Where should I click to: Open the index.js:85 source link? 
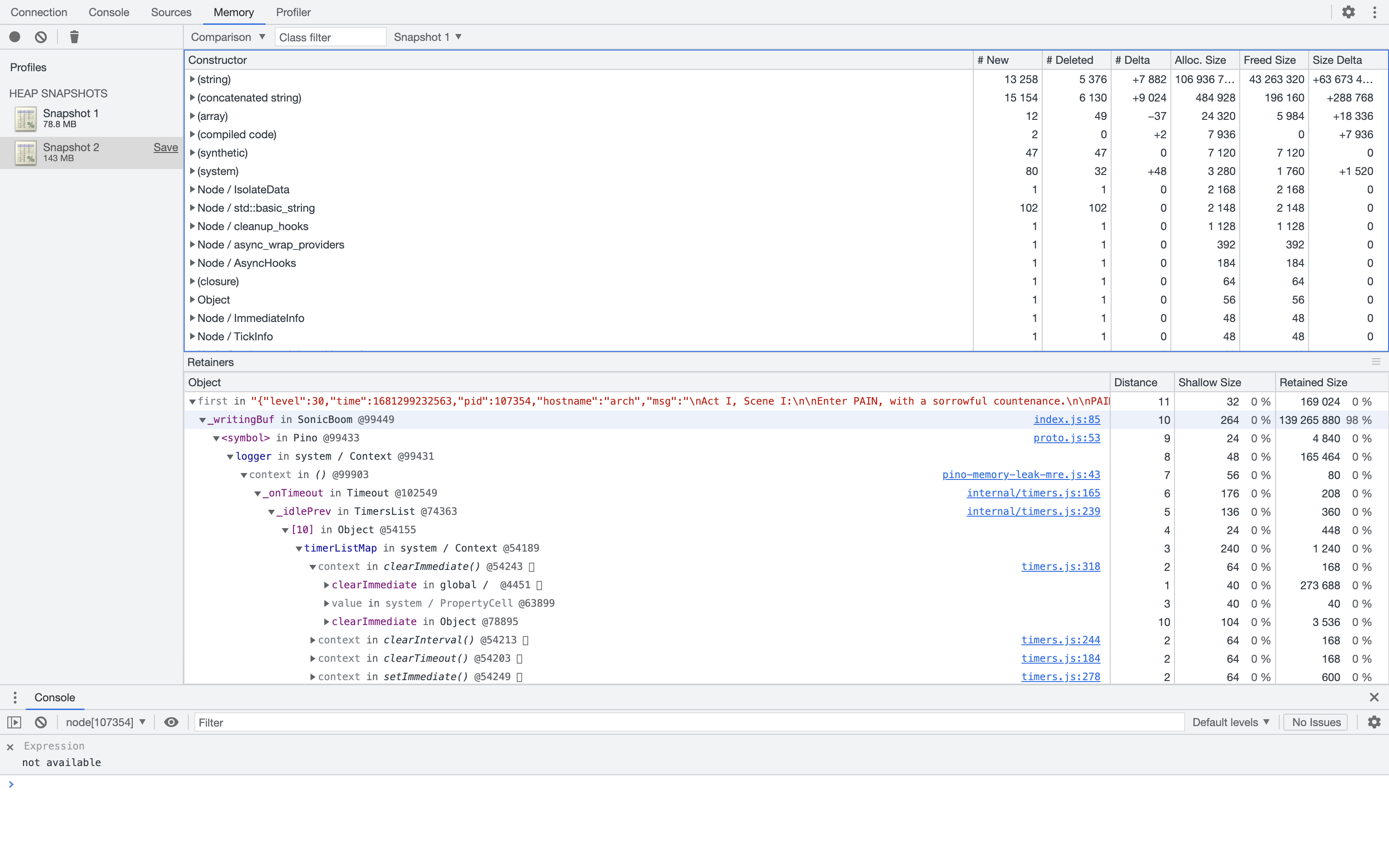(x=1066, y=420)
